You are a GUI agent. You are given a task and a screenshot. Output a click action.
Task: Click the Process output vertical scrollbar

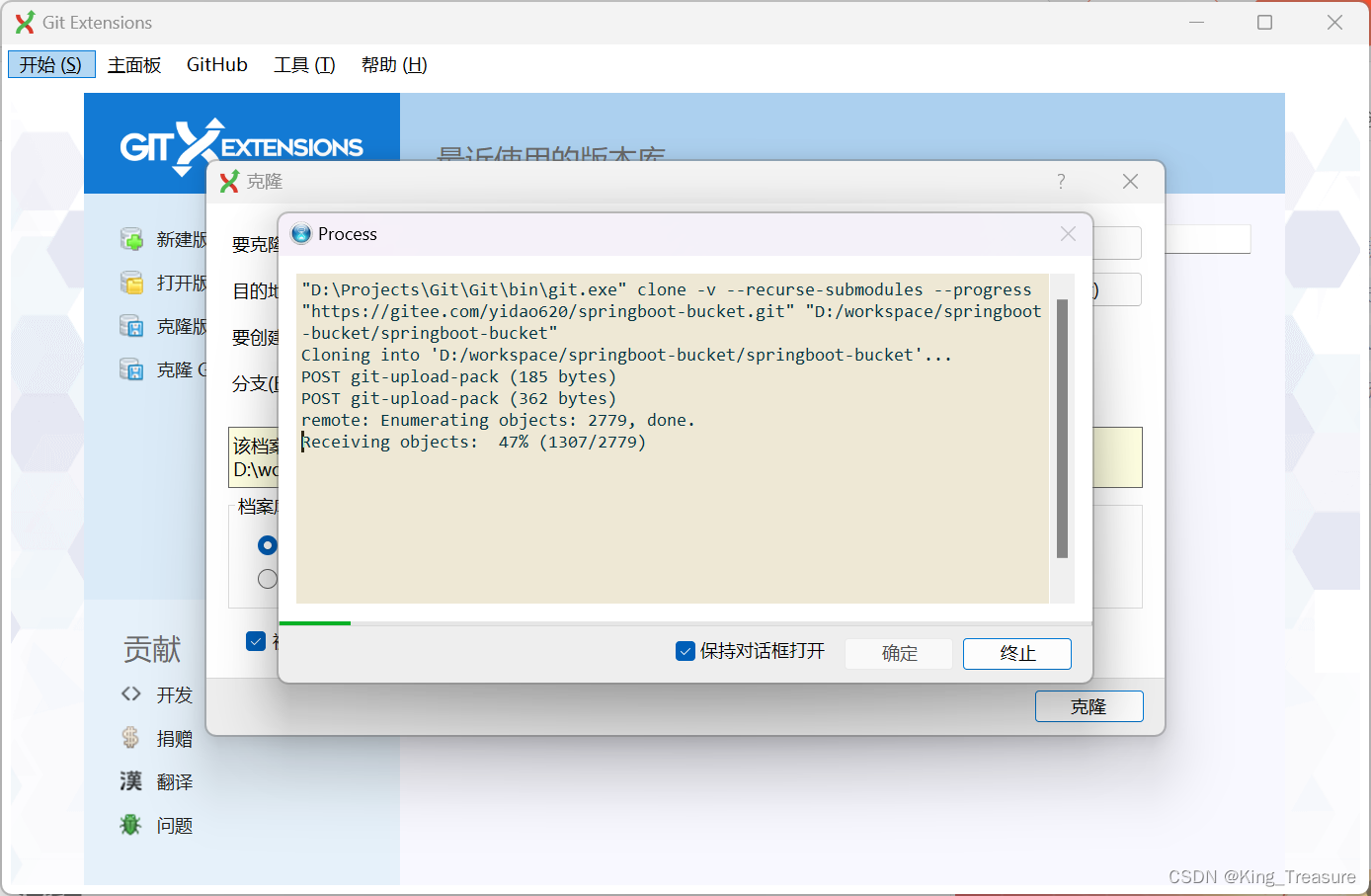pyautogui.click(x=1063, y=429)
